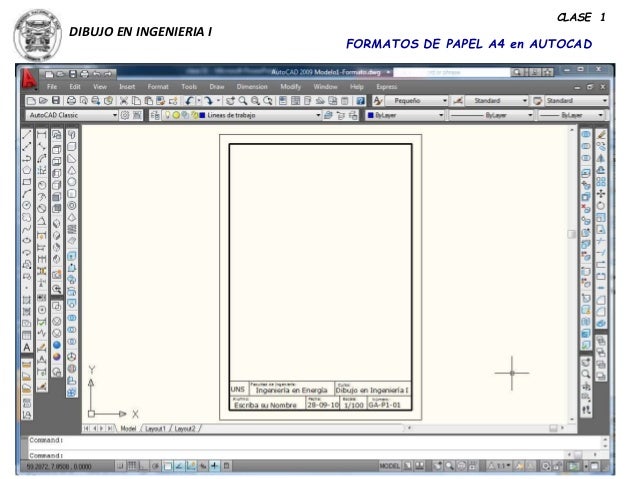Screen dimensions: 638x479
Task: Click the New file icon in Standard toolbar
Action: 31,101
